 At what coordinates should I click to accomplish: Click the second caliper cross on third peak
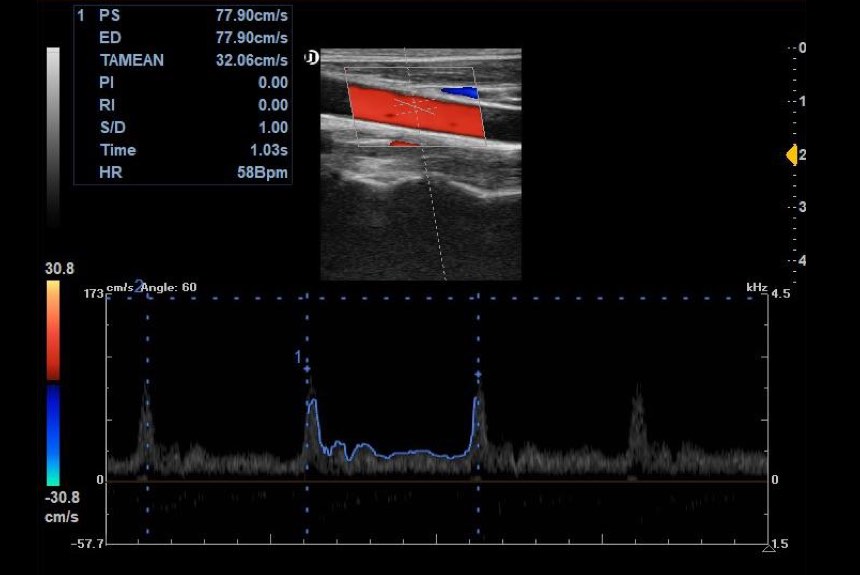(478, 374)
